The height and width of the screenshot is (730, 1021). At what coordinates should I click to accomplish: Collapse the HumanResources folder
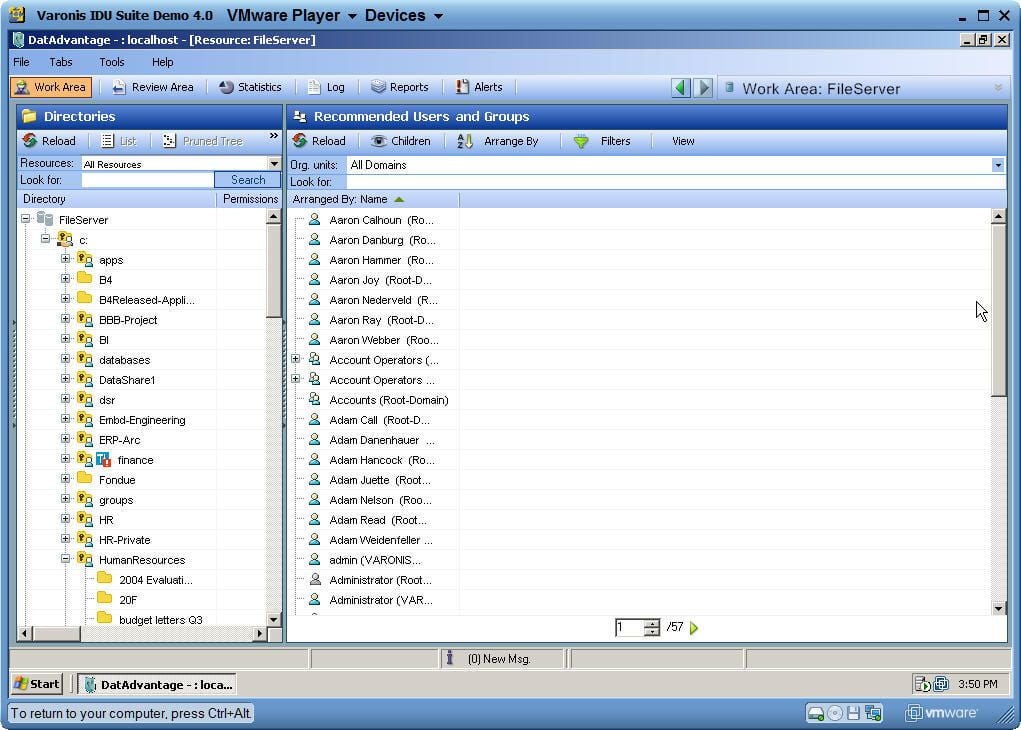click(65, 559)
